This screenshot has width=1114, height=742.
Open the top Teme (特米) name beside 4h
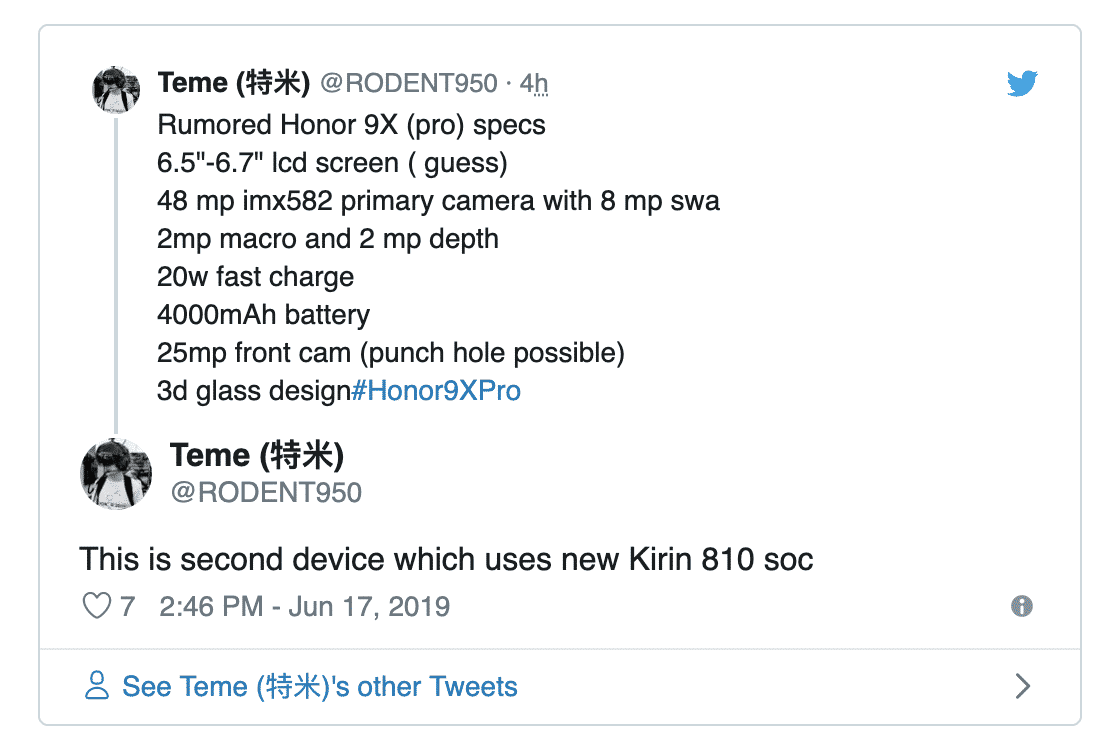point(233,83)
